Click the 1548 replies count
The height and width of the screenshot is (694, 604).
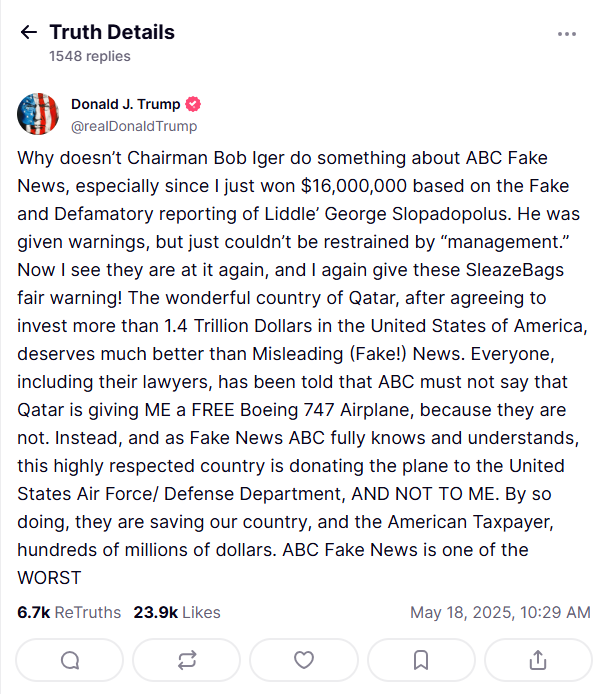[90, 56]
